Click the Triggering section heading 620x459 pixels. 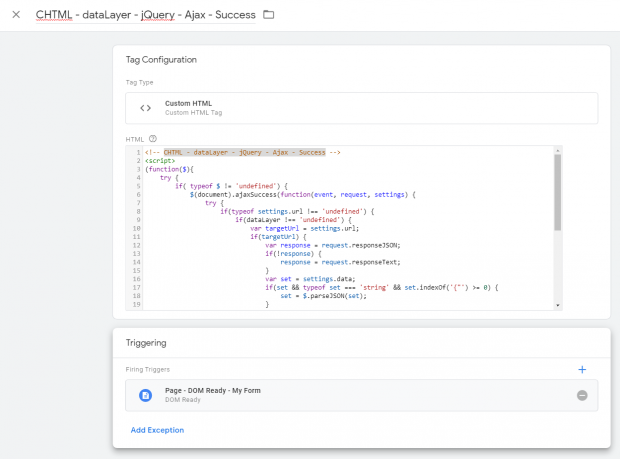[x=145, y=341]
